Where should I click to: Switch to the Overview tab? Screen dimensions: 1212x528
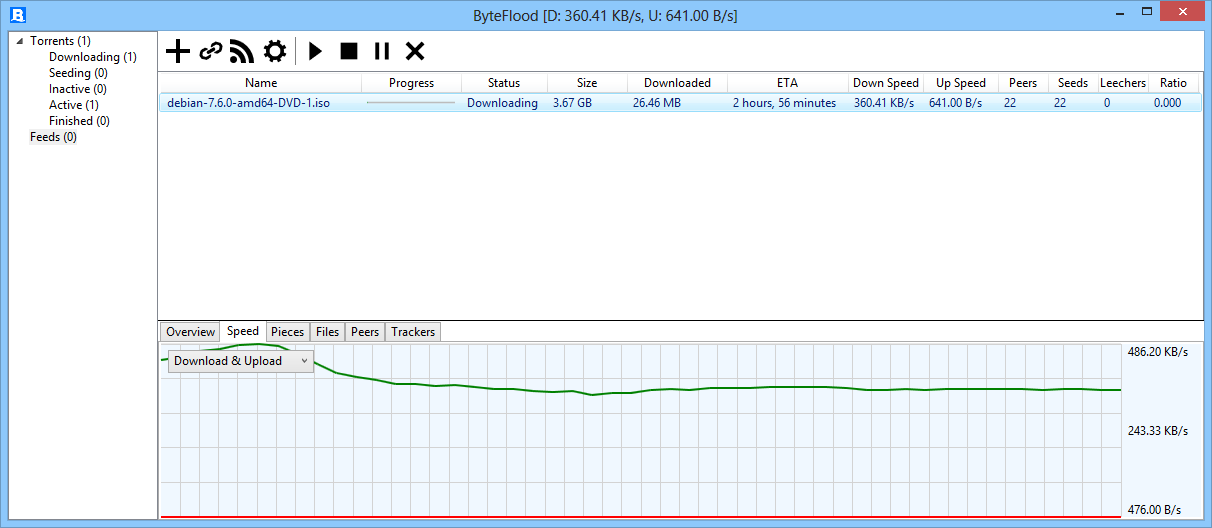190,332
